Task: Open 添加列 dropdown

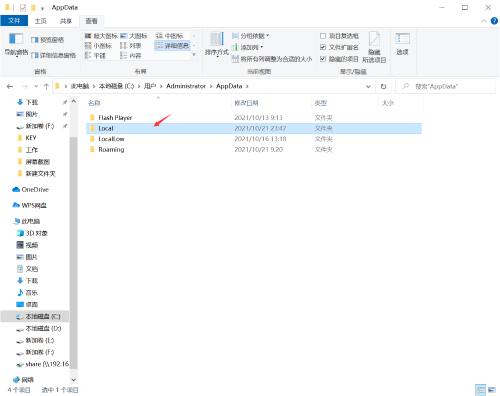Action: pos(247,47)
